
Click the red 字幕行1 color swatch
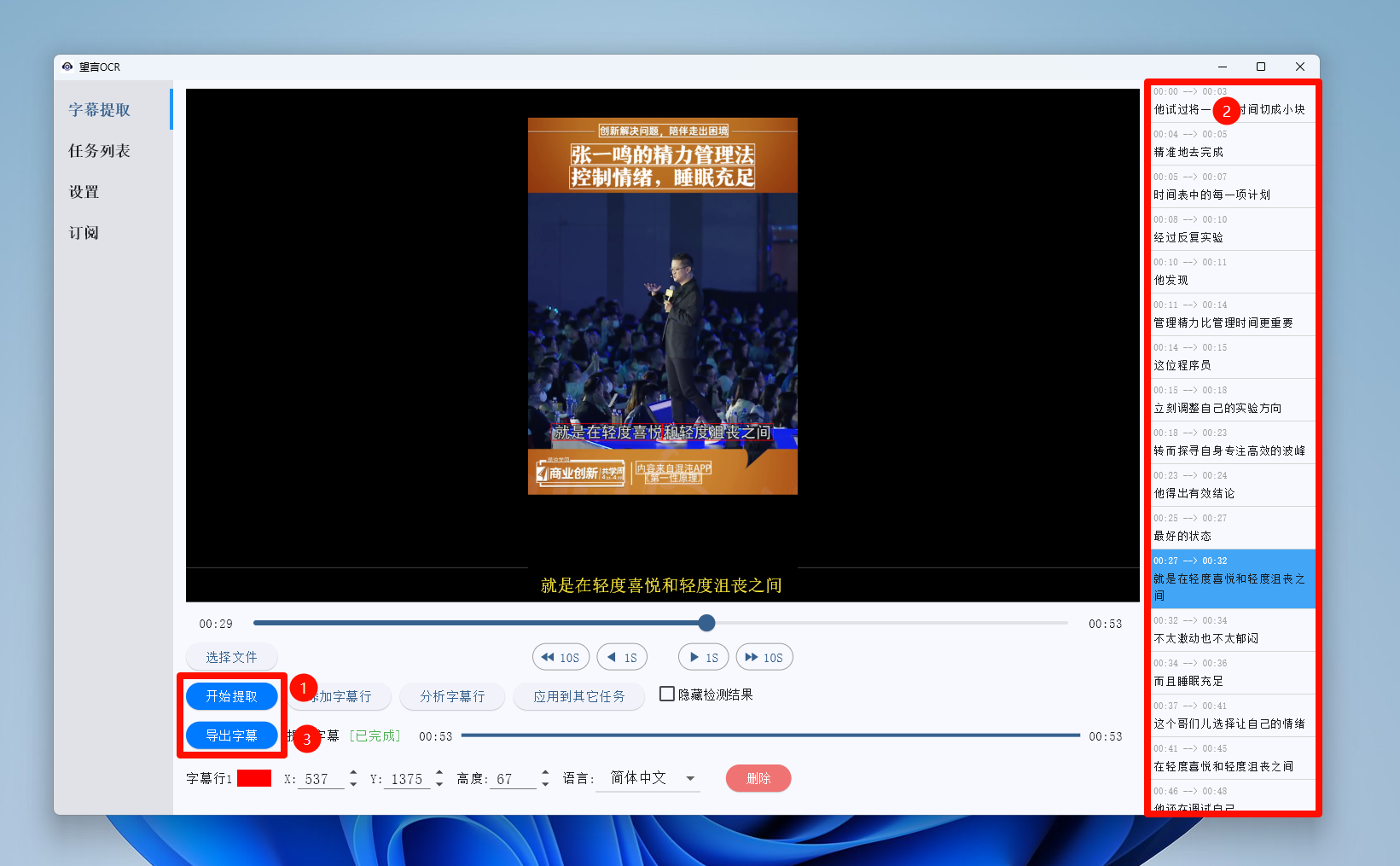pyautogui.click(x=253, y=778)
